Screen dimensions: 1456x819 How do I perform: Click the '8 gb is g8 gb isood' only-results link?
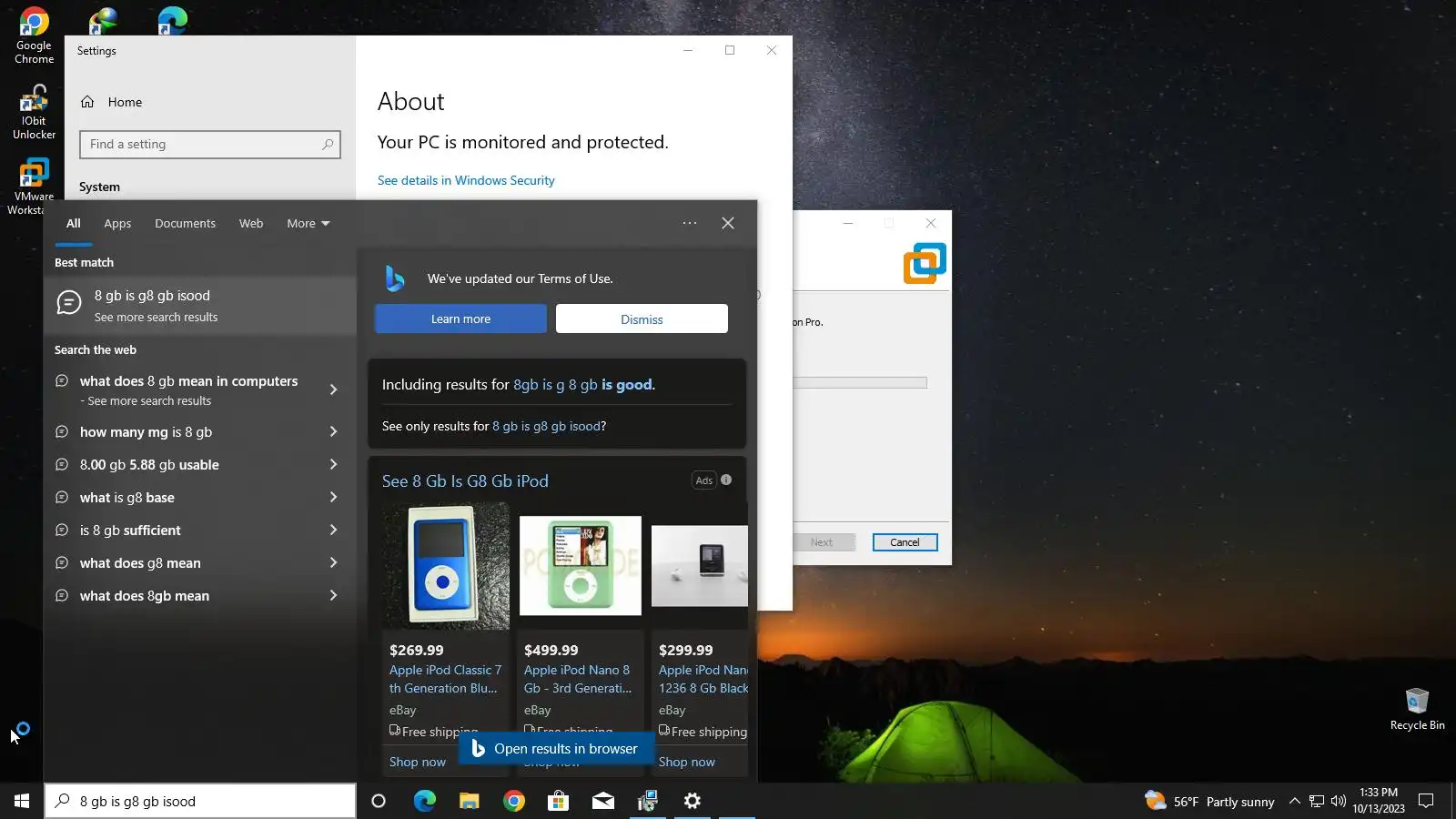(x=546, y=426)
